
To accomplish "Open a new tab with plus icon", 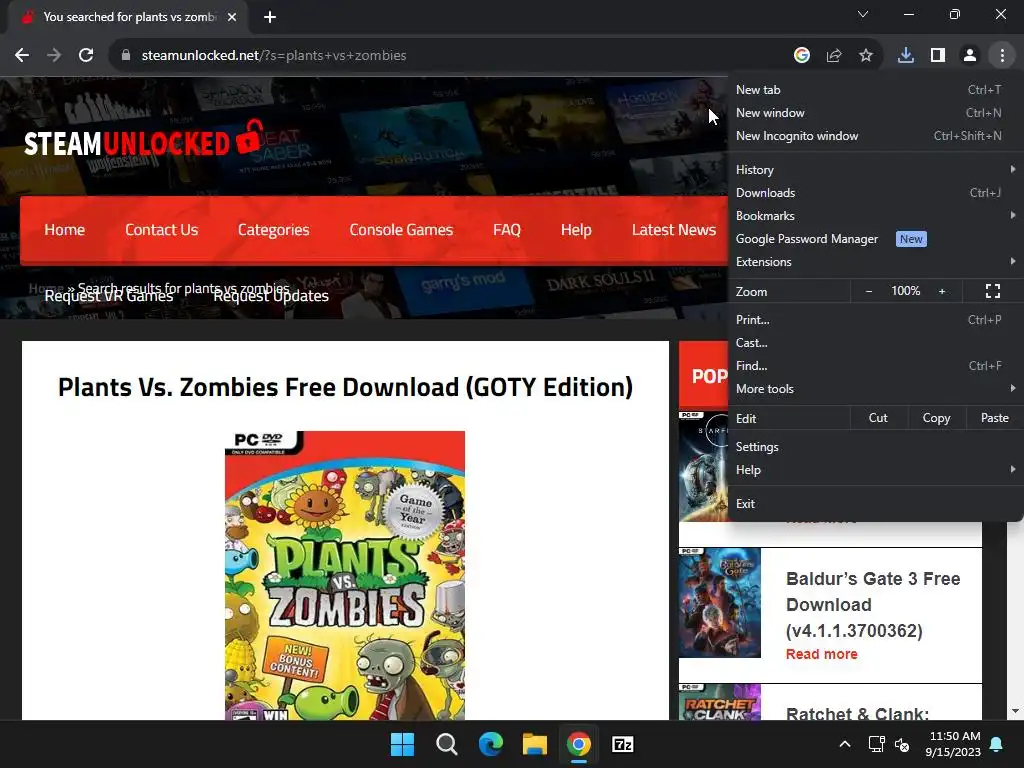I will (270, 17).
